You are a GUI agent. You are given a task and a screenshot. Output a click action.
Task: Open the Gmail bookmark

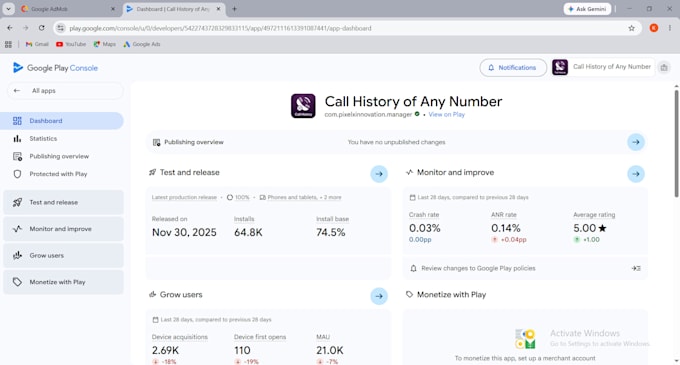tap(37, 44)
